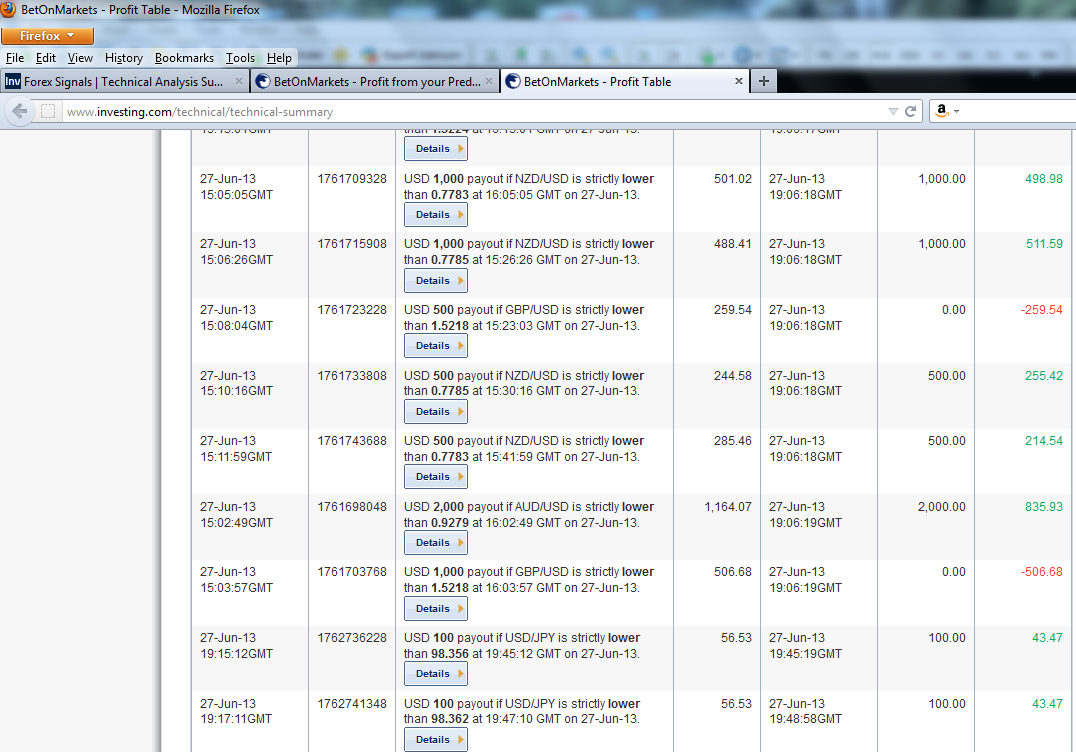Open Details for contract 1761709328
The height and width of the screenshot is (752, 1076).
click(436, 215)
